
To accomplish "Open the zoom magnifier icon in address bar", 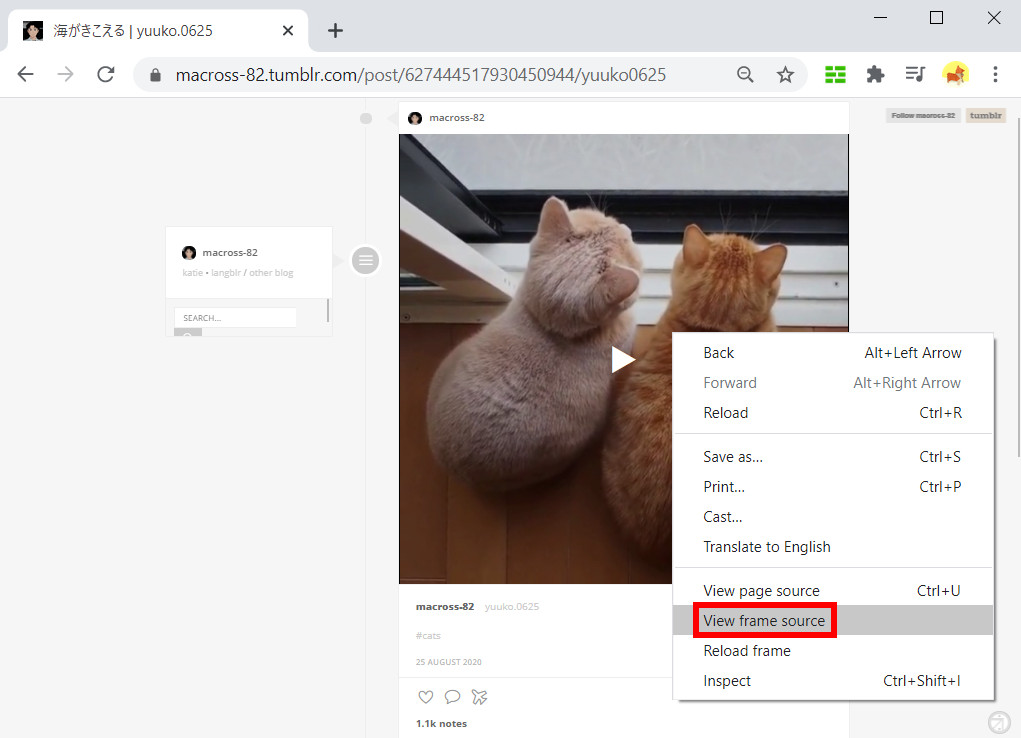I will [x=745, y=75].
